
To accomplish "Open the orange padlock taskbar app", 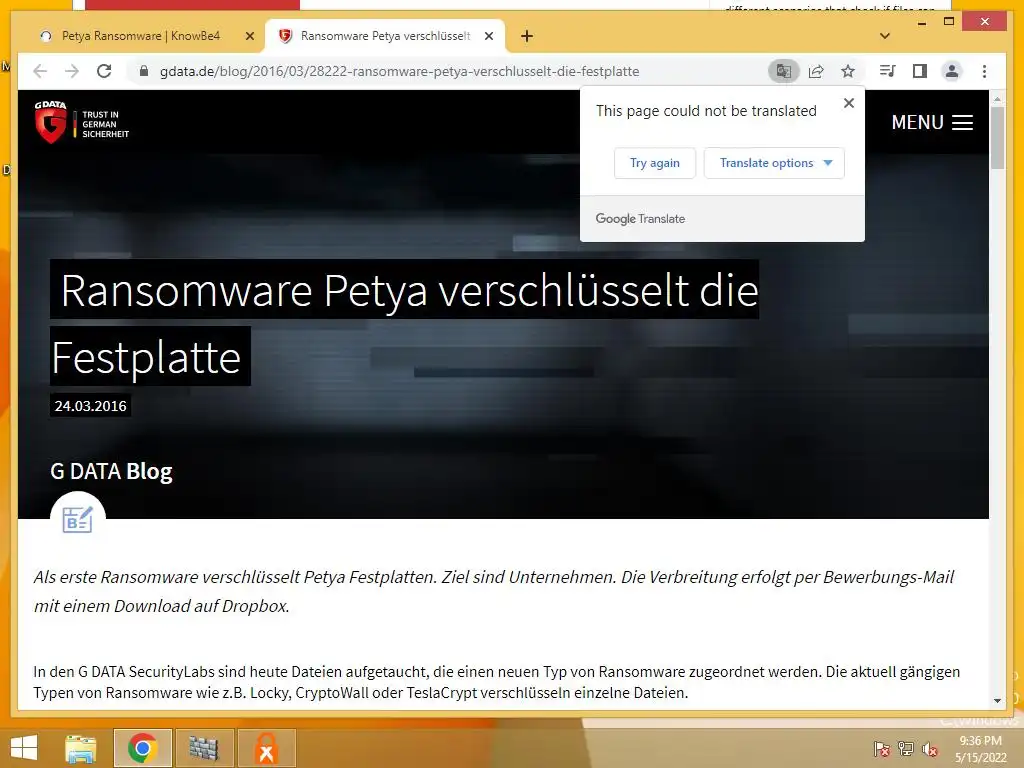I will tap(266, 748).
